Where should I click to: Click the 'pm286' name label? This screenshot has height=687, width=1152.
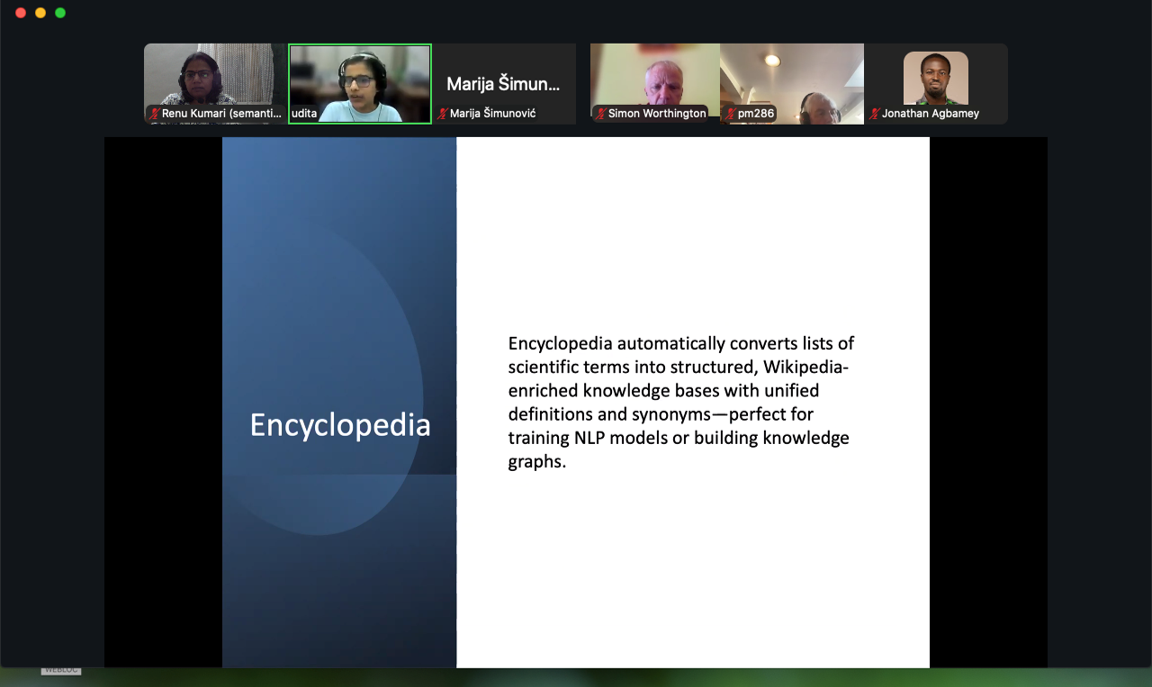[756, 113]
